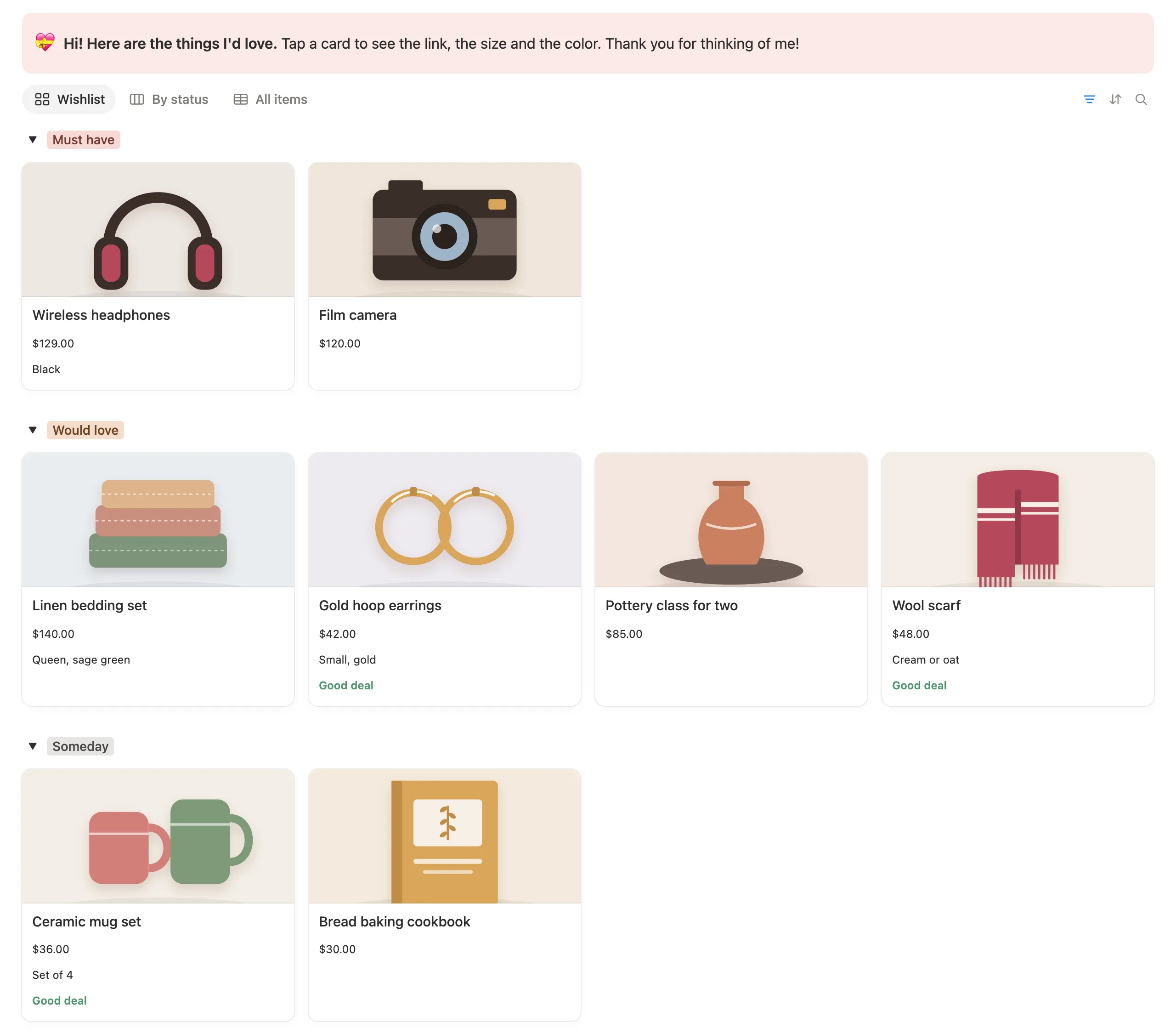The height and width of the screenshot is (1034, 1176).
Task: Click the Would love group label
Action: (85, 430)
